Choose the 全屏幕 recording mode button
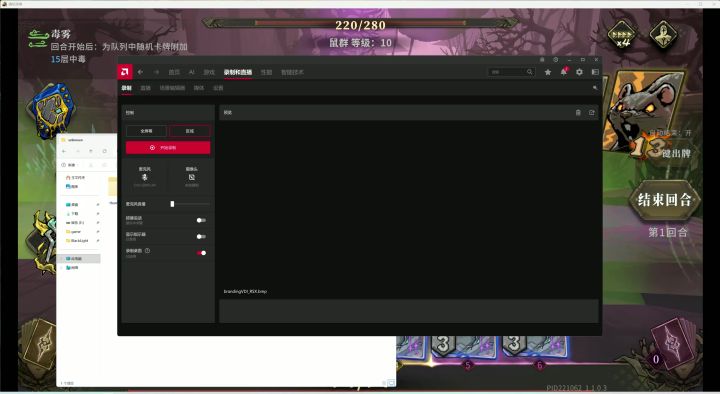720x394 pixels. pos(146,131)
